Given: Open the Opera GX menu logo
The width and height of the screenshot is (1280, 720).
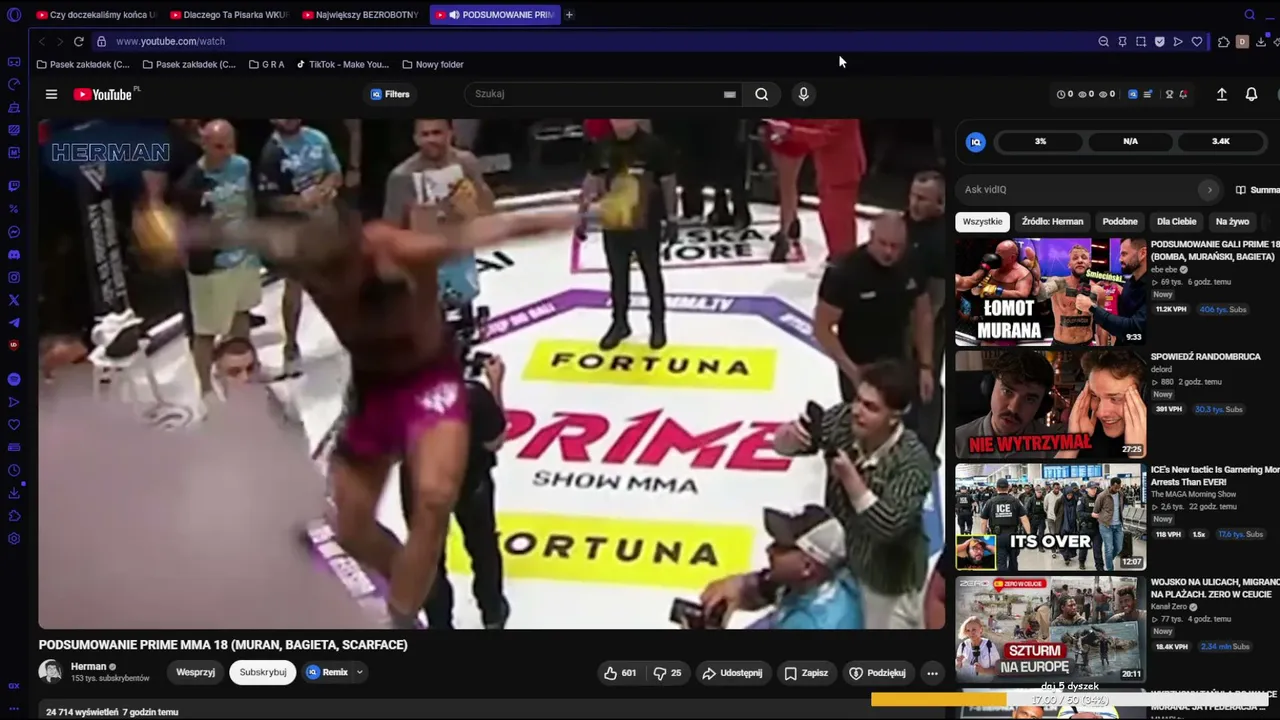Looking at the screenshot, I should [x=14, y=15].
